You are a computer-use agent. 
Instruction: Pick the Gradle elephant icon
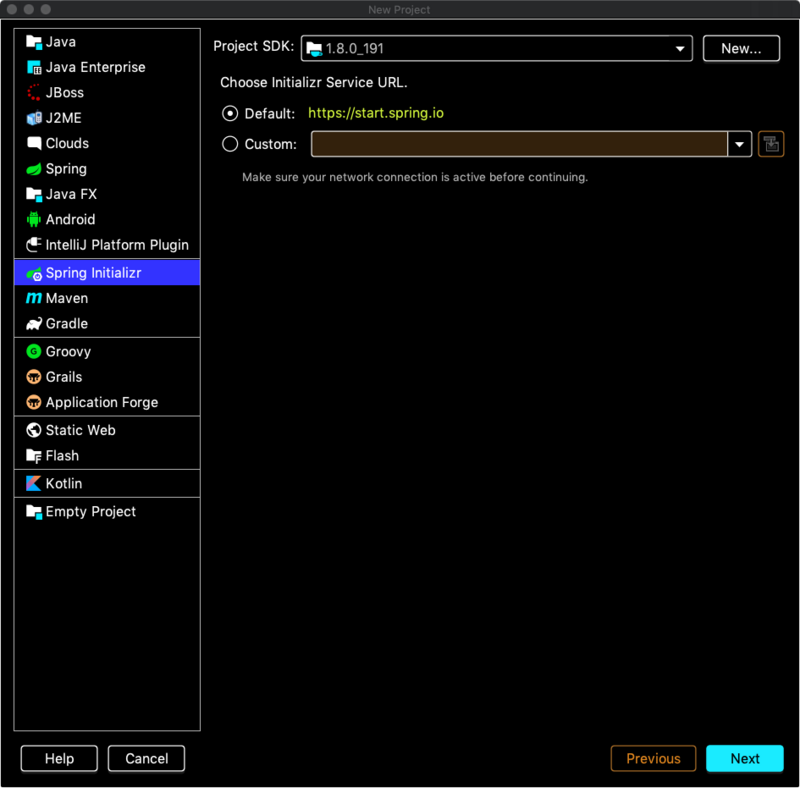[x=34, y=323]
